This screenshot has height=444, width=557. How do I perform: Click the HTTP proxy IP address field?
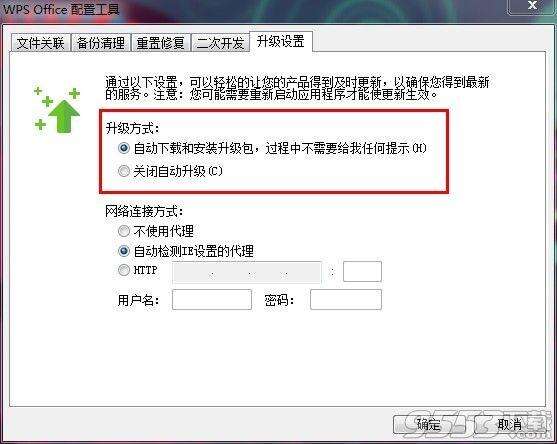[x=247, y=272]
